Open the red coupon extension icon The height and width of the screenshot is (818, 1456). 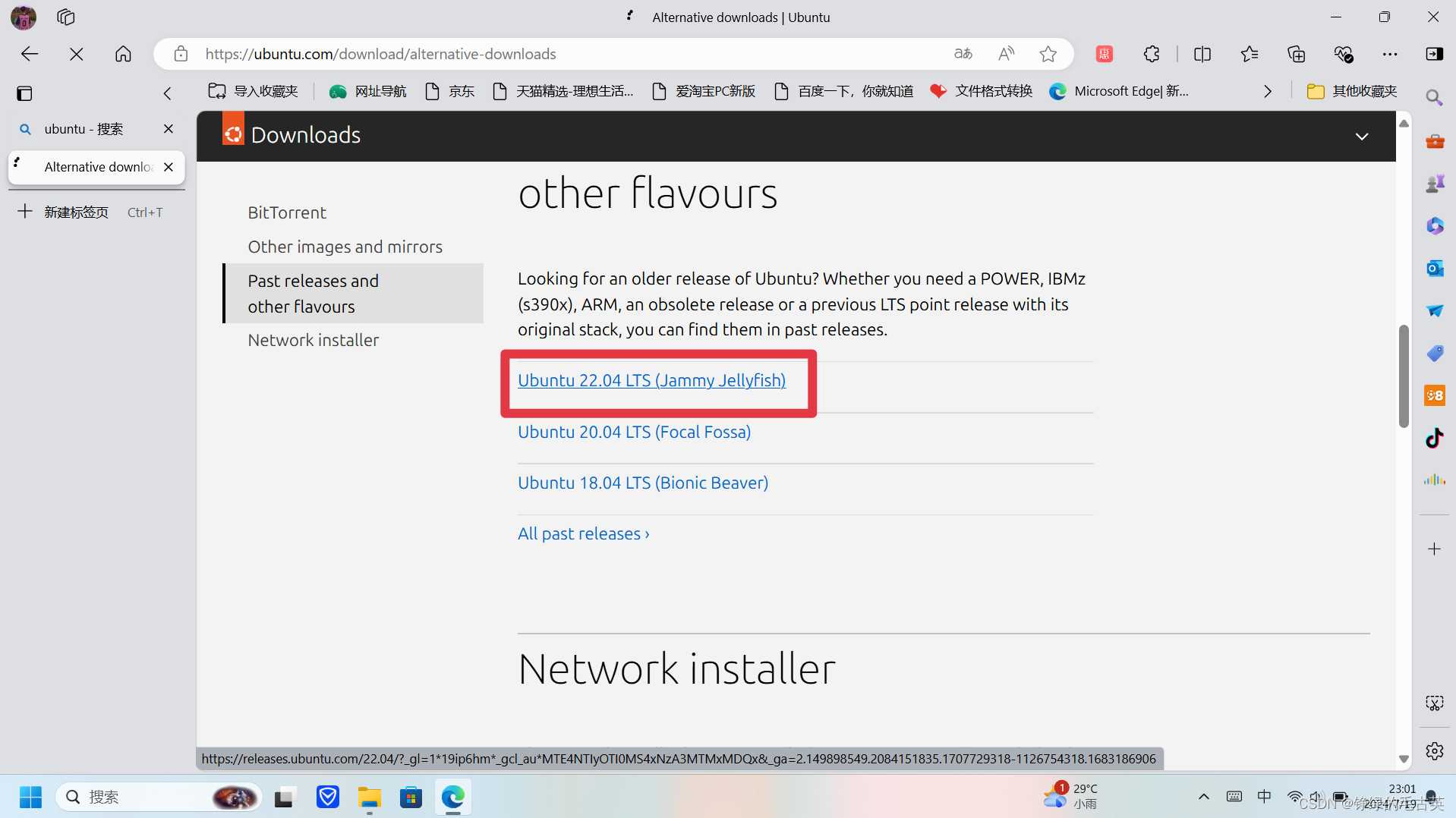pos(1105,54)
